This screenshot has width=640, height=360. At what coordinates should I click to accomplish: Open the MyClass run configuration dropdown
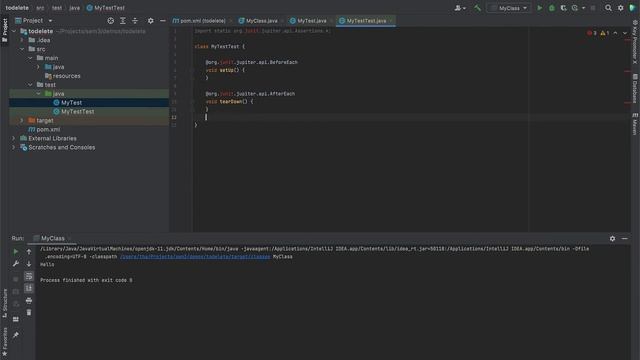pos(509,8)
